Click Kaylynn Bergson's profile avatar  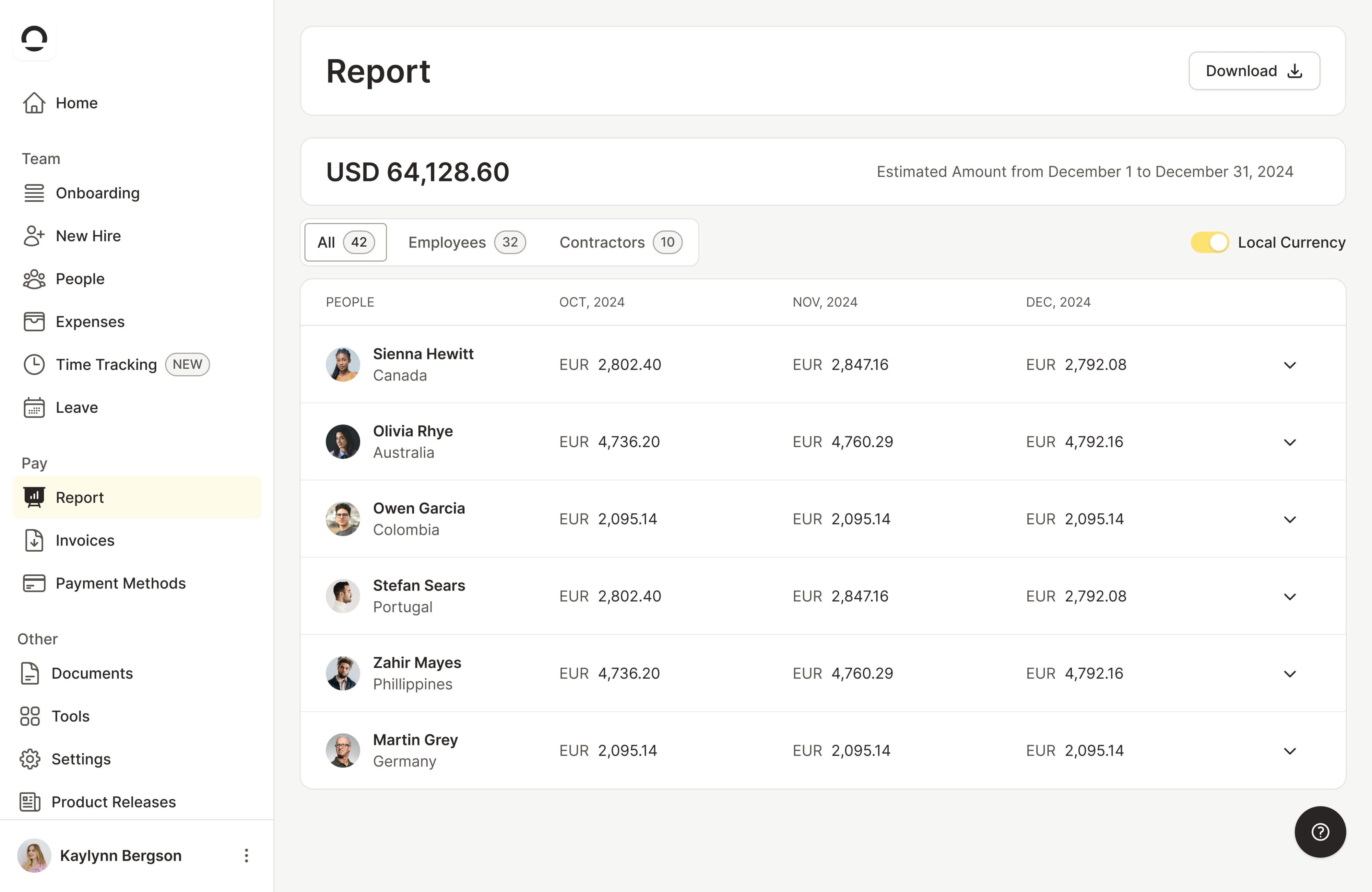click(x=34, y=856)
